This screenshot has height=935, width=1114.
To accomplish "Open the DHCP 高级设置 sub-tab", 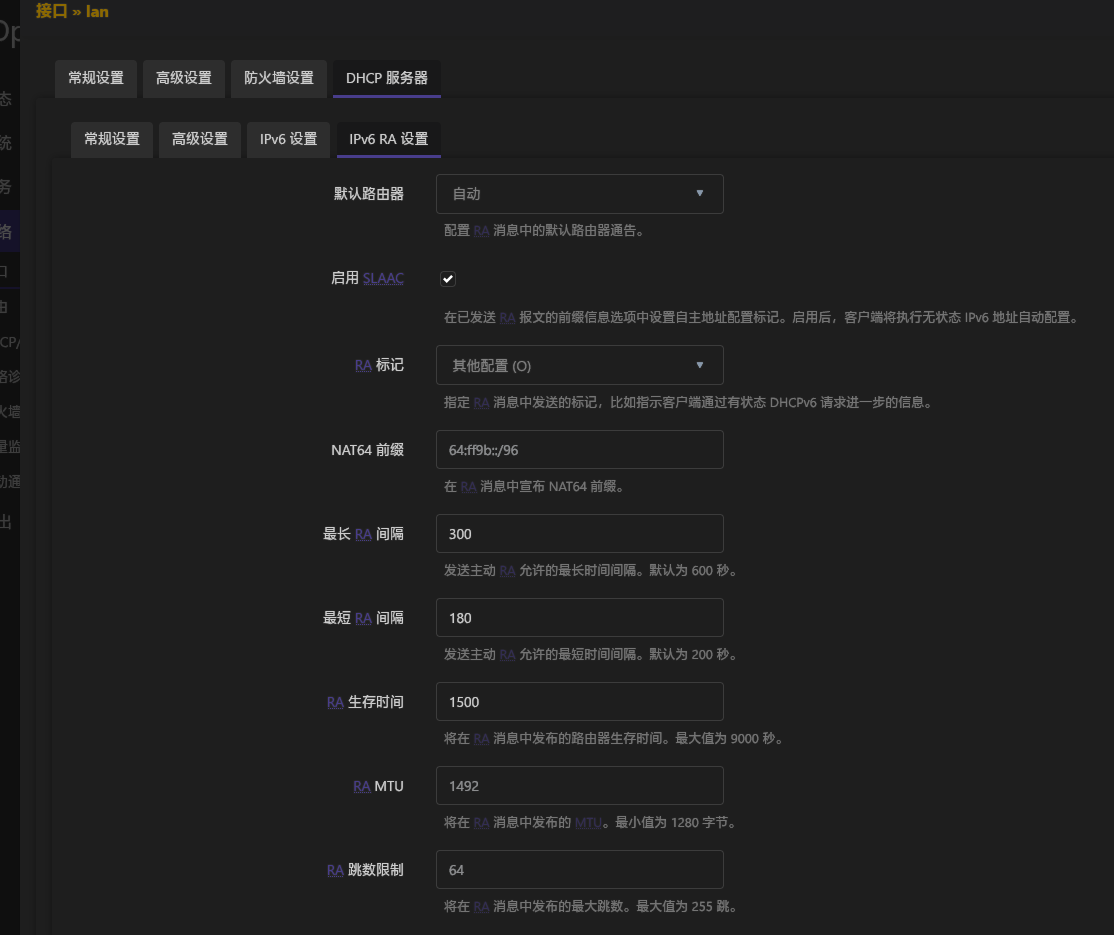I will point(200,140).
